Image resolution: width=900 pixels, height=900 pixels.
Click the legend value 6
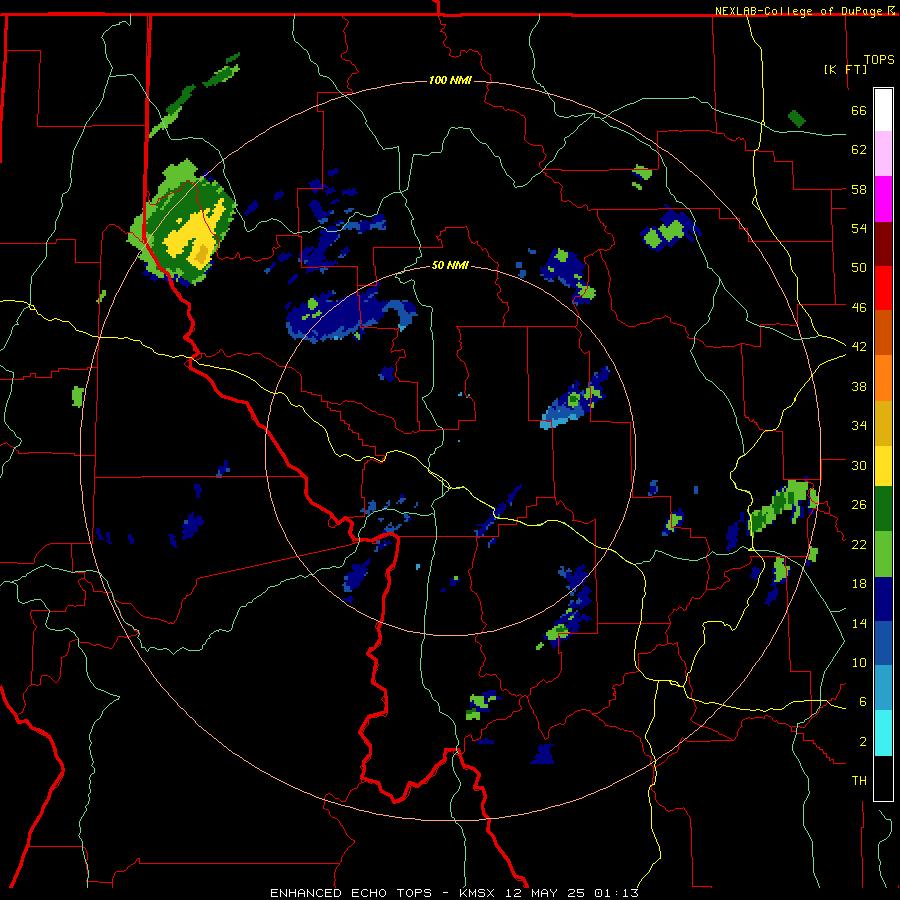pyautogui.click(x=863, y=702)
